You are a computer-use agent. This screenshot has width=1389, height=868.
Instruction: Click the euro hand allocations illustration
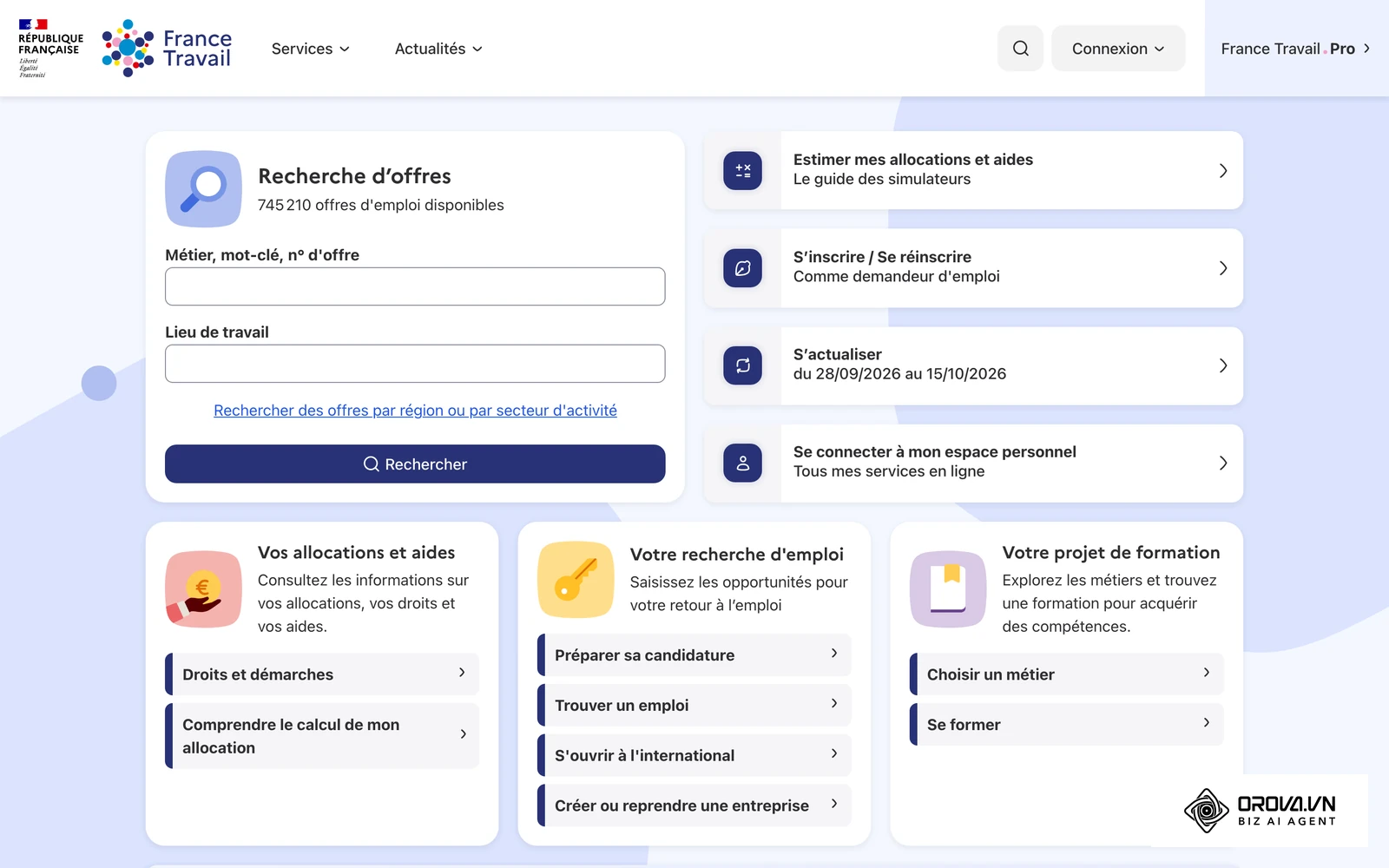tap(203, 589)
